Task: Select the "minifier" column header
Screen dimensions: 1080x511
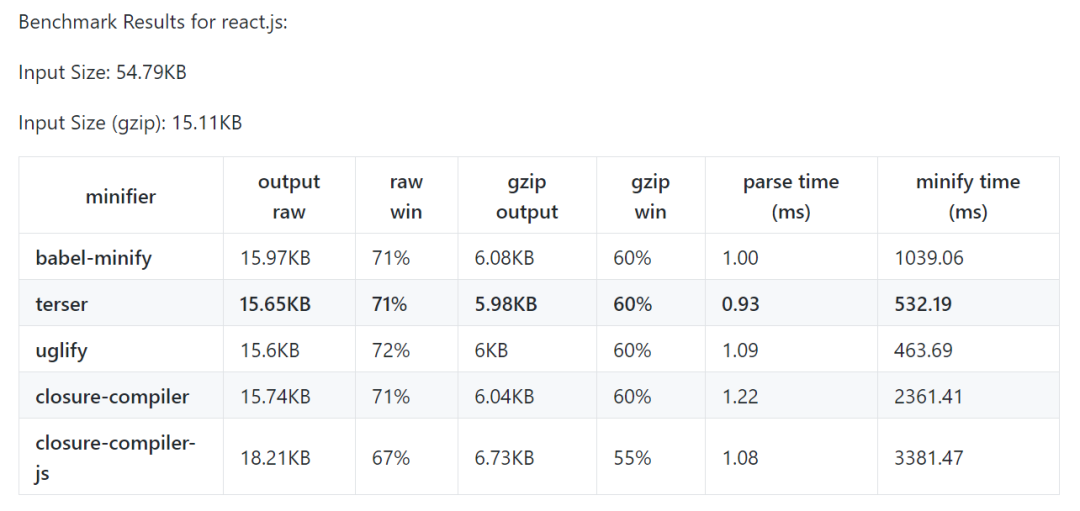Action: (x=120, y=196)
